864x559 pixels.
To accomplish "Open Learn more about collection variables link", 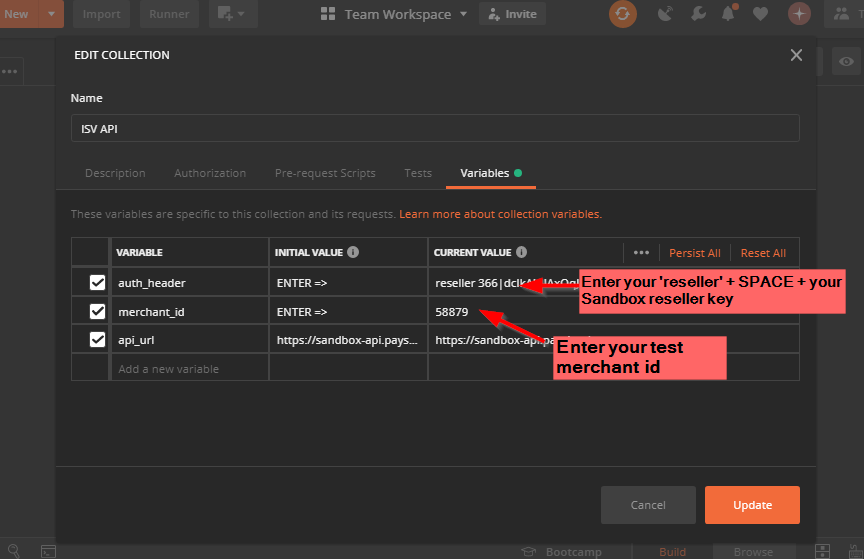I will tap(500, 214).
